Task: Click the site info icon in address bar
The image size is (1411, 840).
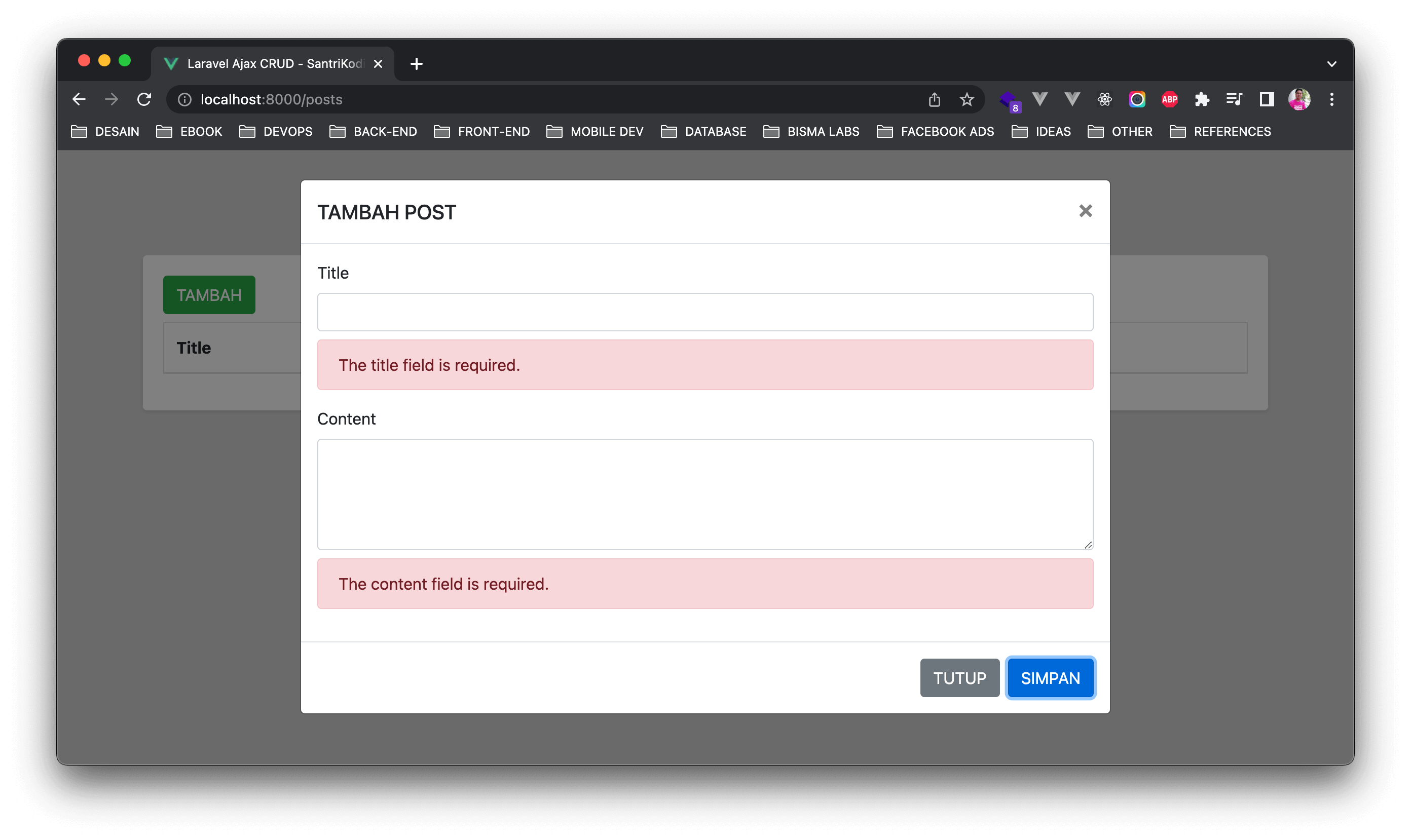Action: coord(184,100)
